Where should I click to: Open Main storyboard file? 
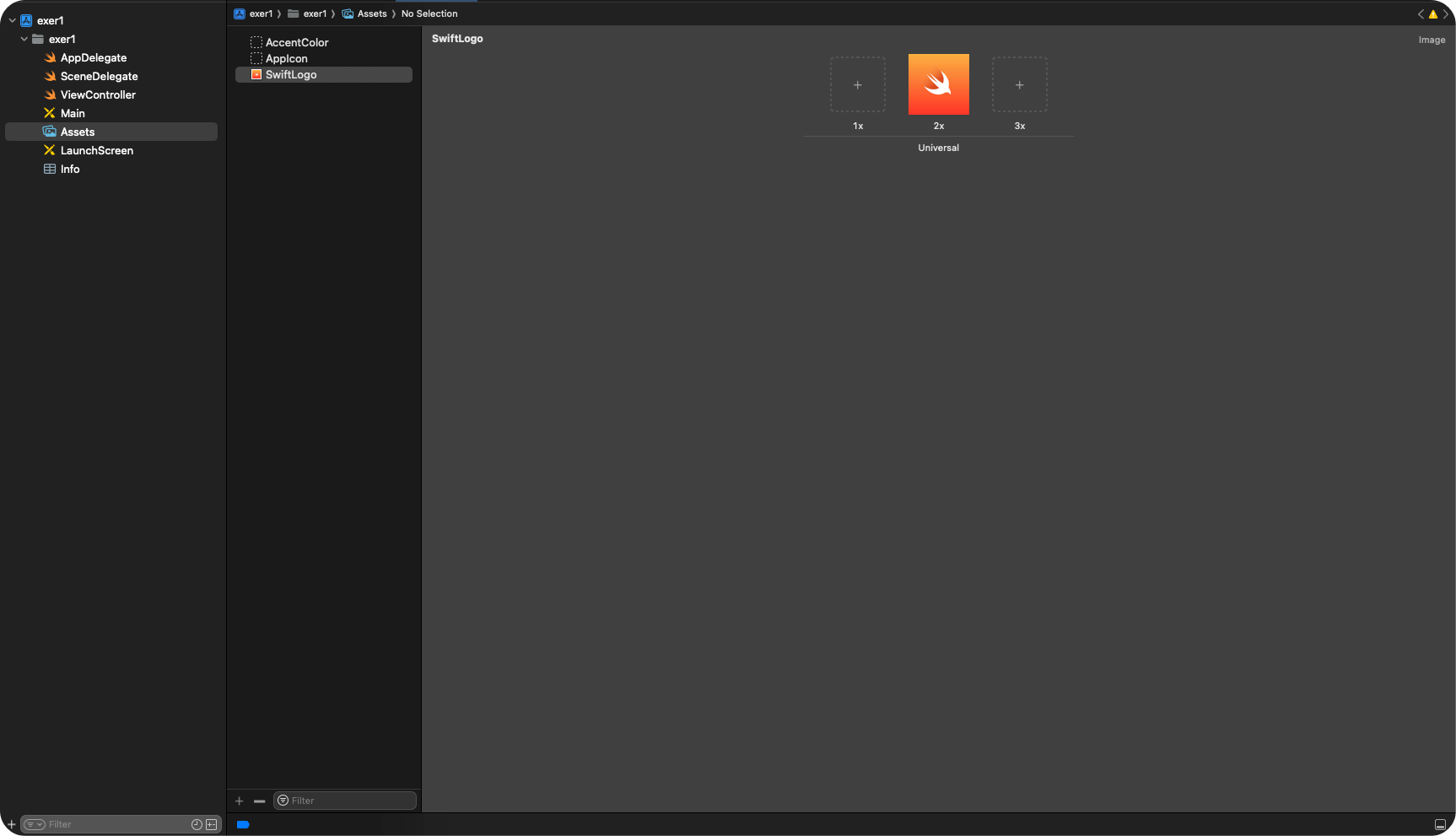click(73, 113)
